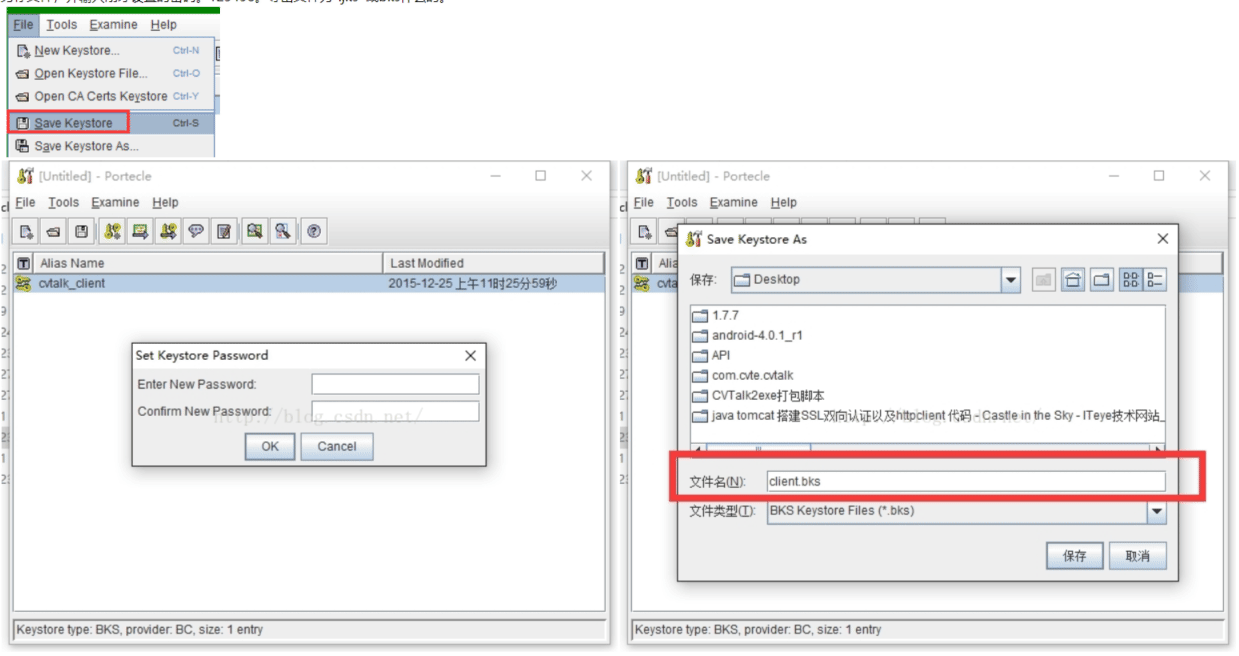
Task: Open Examine menu in left Portecle window
Action: 116,202
